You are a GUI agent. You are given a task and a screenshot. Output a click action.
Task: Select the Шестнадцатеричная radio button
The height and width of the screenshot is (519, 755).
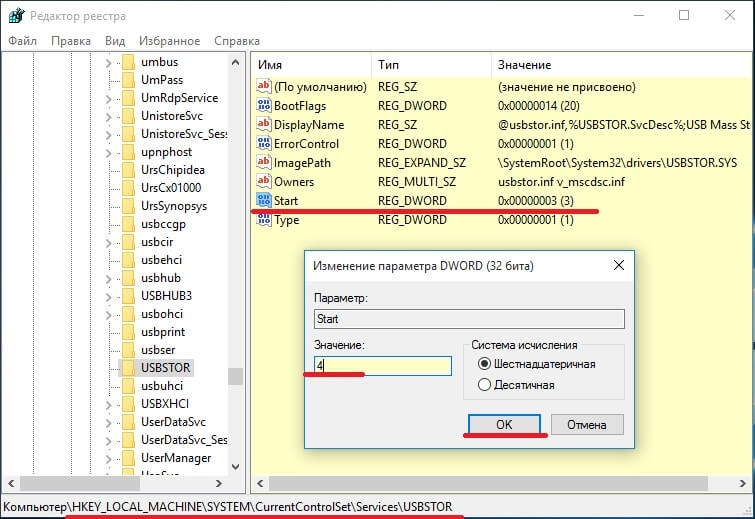tap(486, 364)
